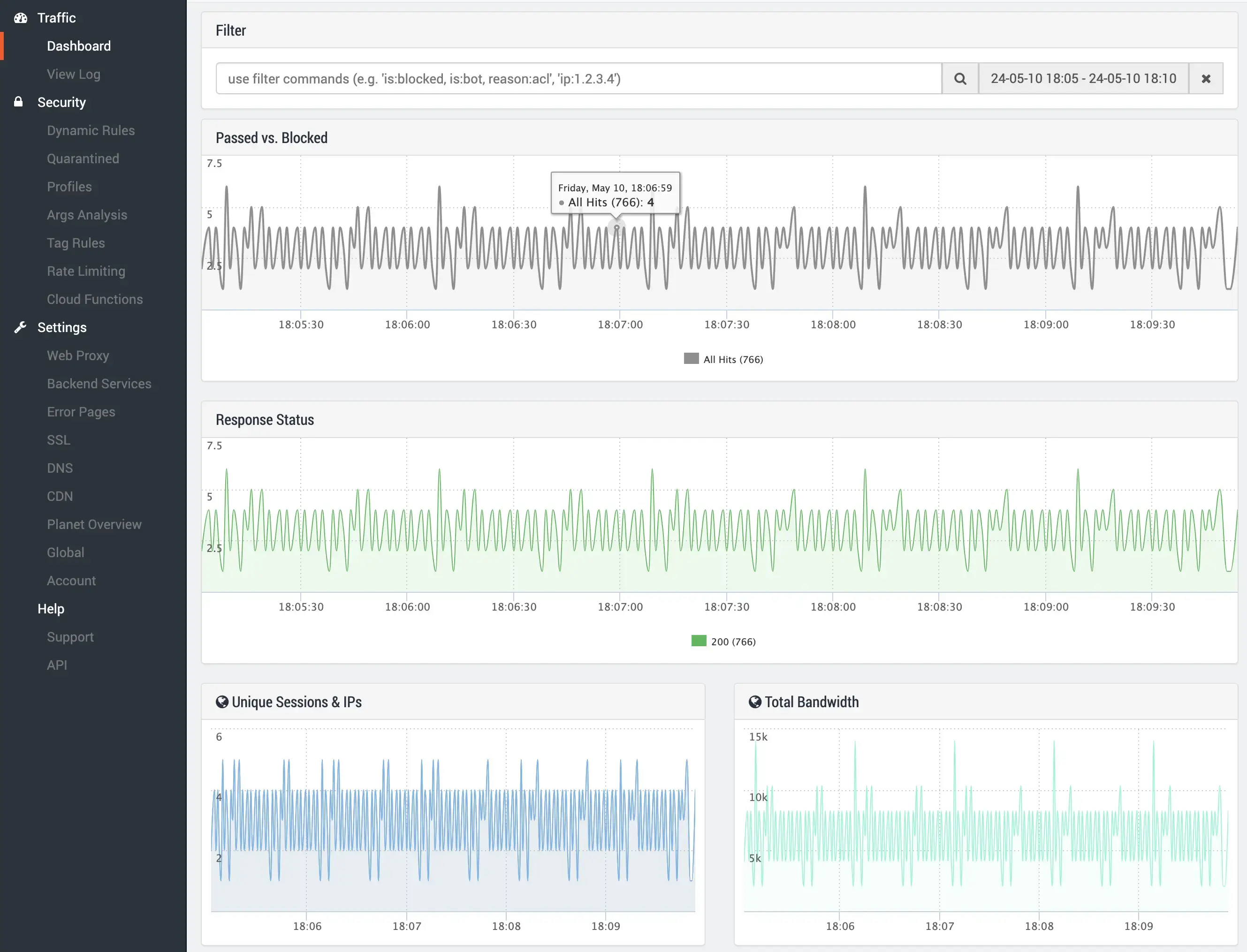Select Profiles in the sidebar
1247x952 pixels.
[69, 187]
